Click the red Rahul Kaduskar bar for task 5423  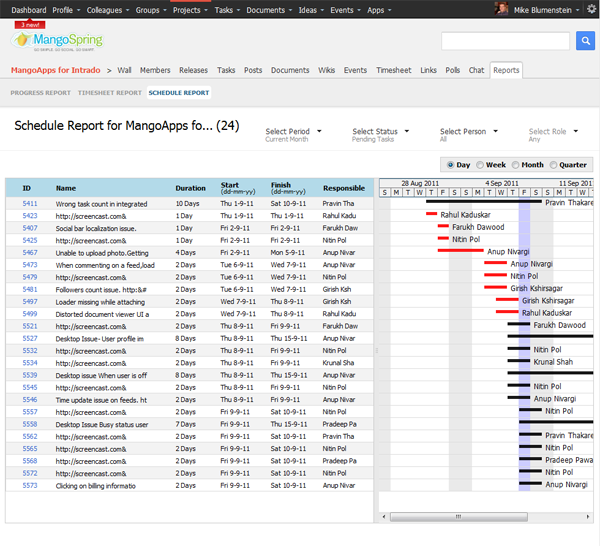click(431, 214)
